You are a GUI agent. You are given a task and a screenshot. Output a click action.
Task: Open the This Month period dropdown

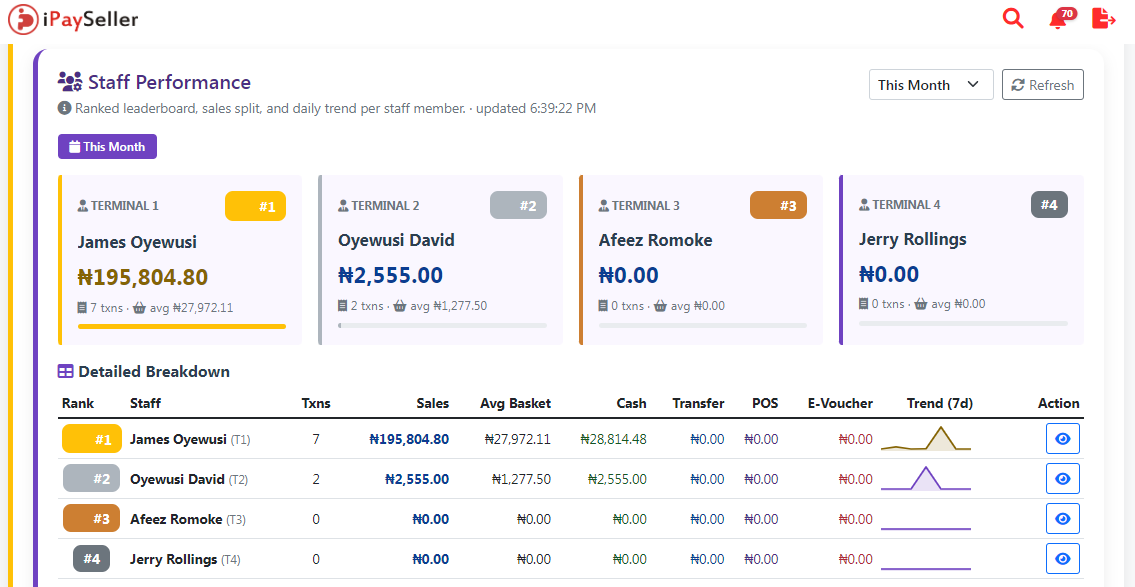click(x=931, y=85)
